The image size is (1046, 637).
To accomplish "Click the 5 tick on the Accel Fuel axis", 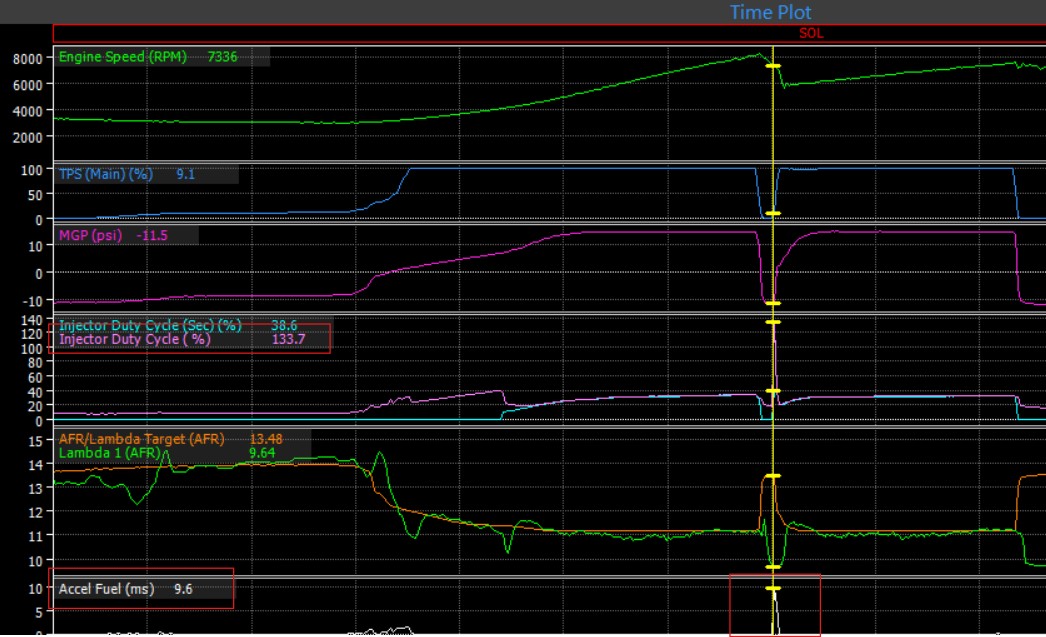I will (x=39, y=612).
